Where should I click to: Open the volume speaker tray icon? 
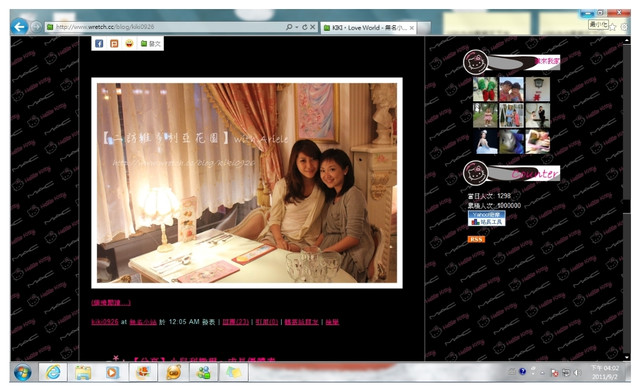coord(577,372)
